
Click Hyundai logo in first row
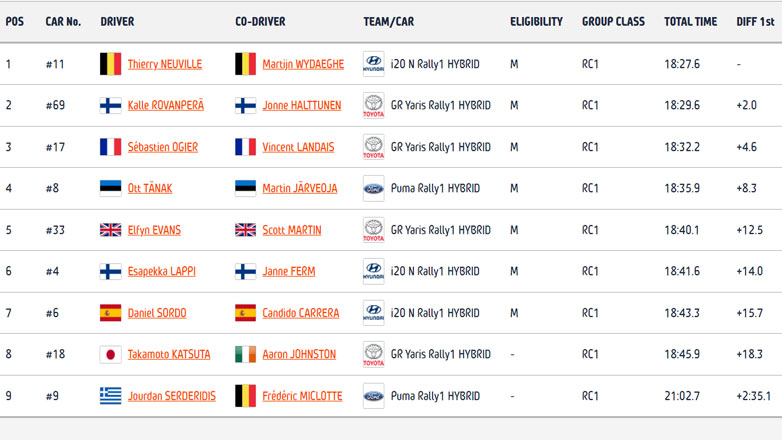point(373,64)
